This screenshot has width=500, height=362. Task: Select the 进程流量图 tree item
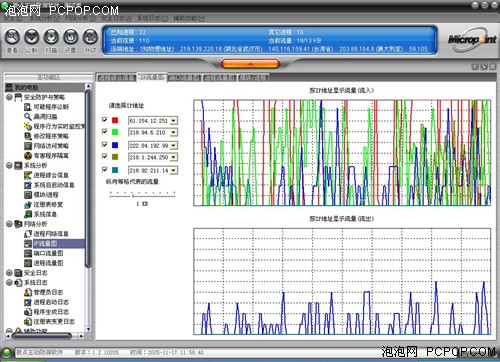point(48,263)
